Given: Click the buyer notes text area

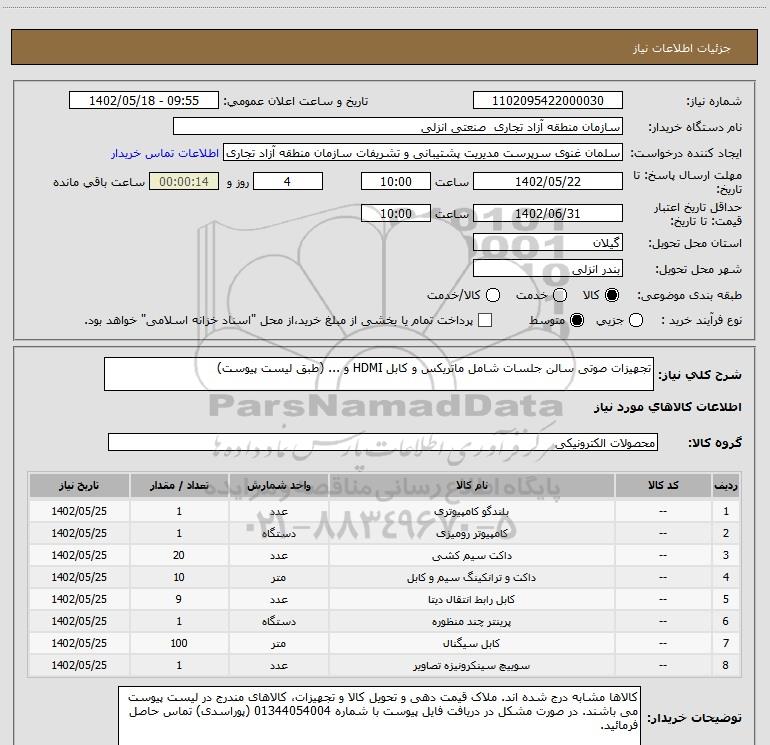Looking at the screenshot, I should 380,716.
